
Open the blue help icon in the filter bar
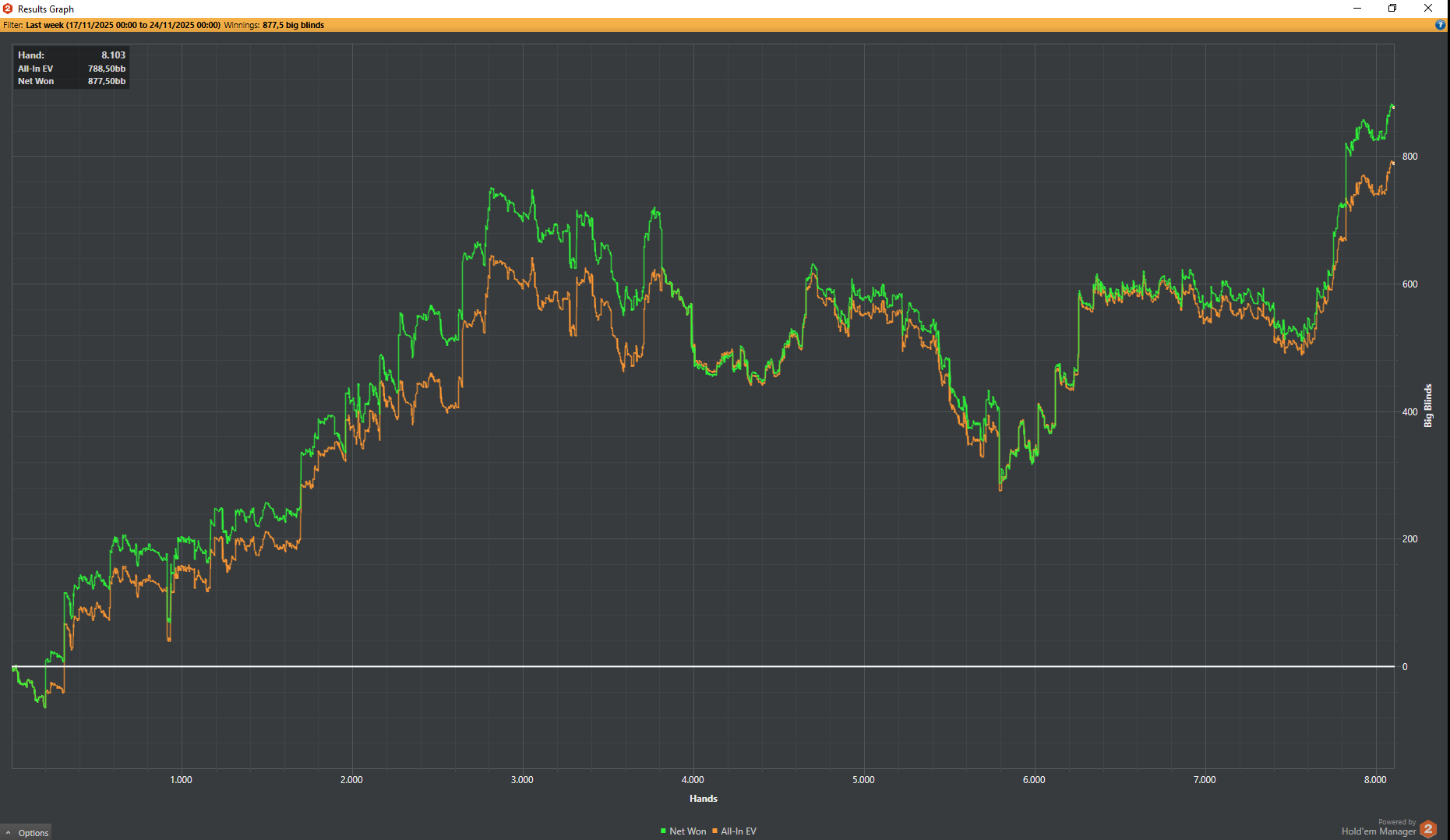point(1440,25)
